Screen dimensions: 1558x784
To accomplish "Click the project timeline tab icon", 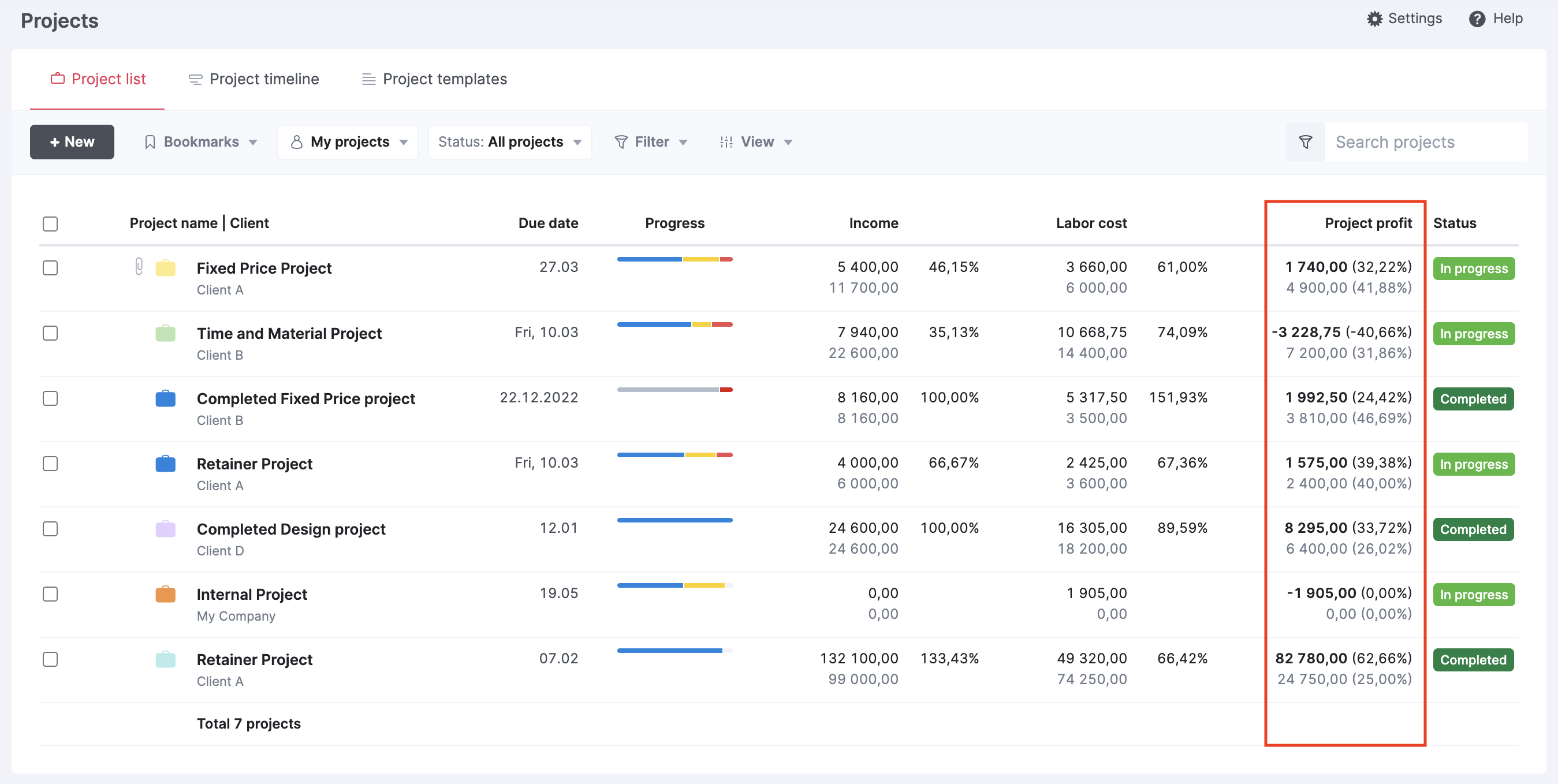I will (x=195, y=79).
